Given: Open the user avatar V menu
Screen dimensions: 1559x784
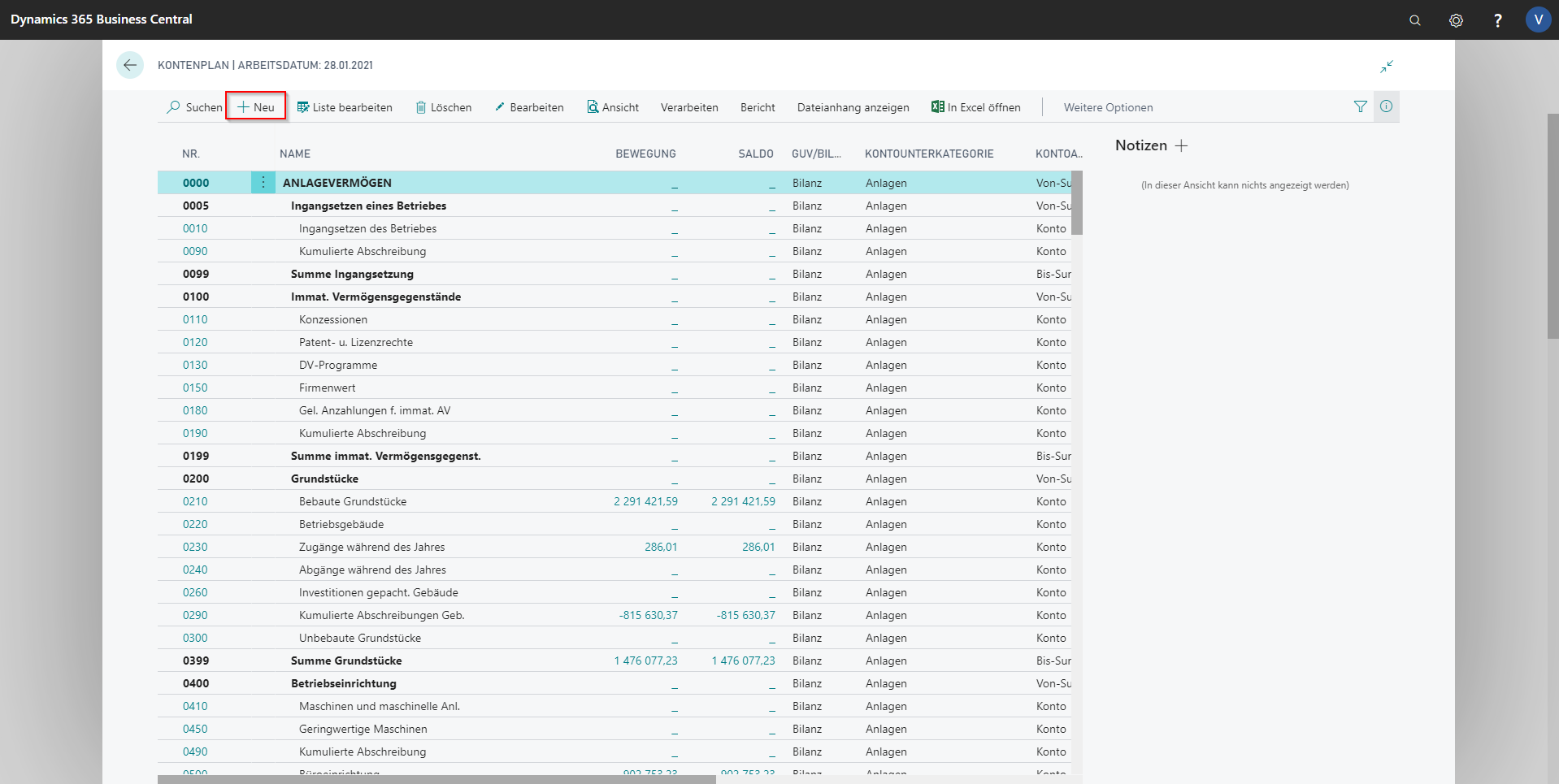Looking at the screenshot, I should coord(1538,19).
